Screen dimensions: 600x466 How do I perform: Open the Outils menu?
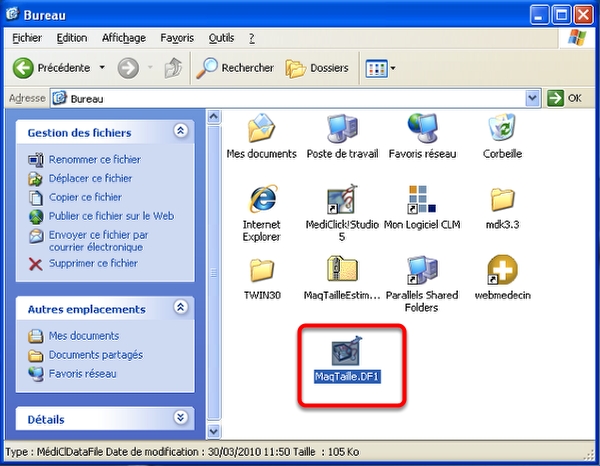pos(221,38)
